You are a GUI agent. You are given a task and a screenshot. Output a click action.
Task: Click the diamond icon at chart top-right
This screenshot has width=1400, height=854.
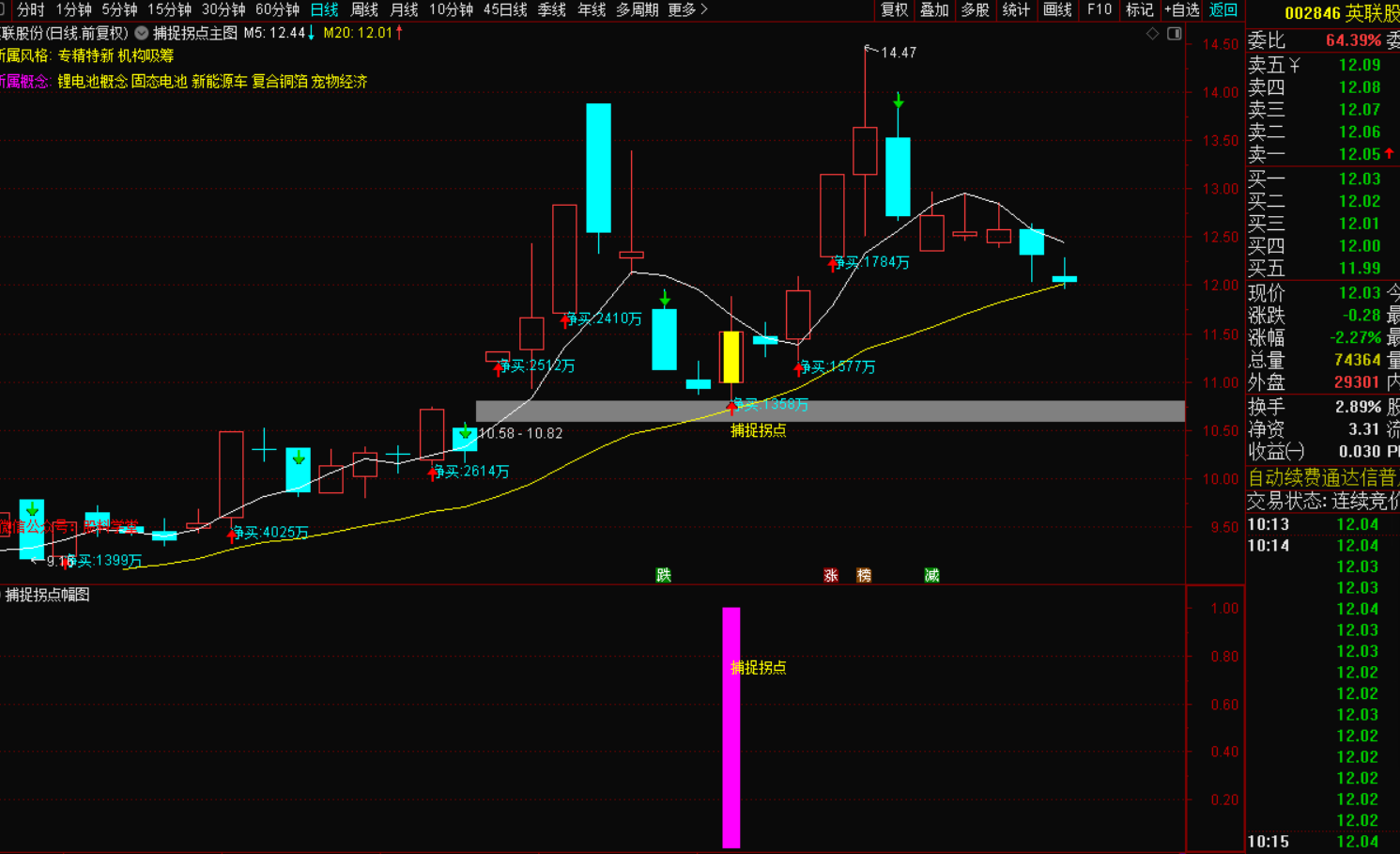coord(1153,34)
